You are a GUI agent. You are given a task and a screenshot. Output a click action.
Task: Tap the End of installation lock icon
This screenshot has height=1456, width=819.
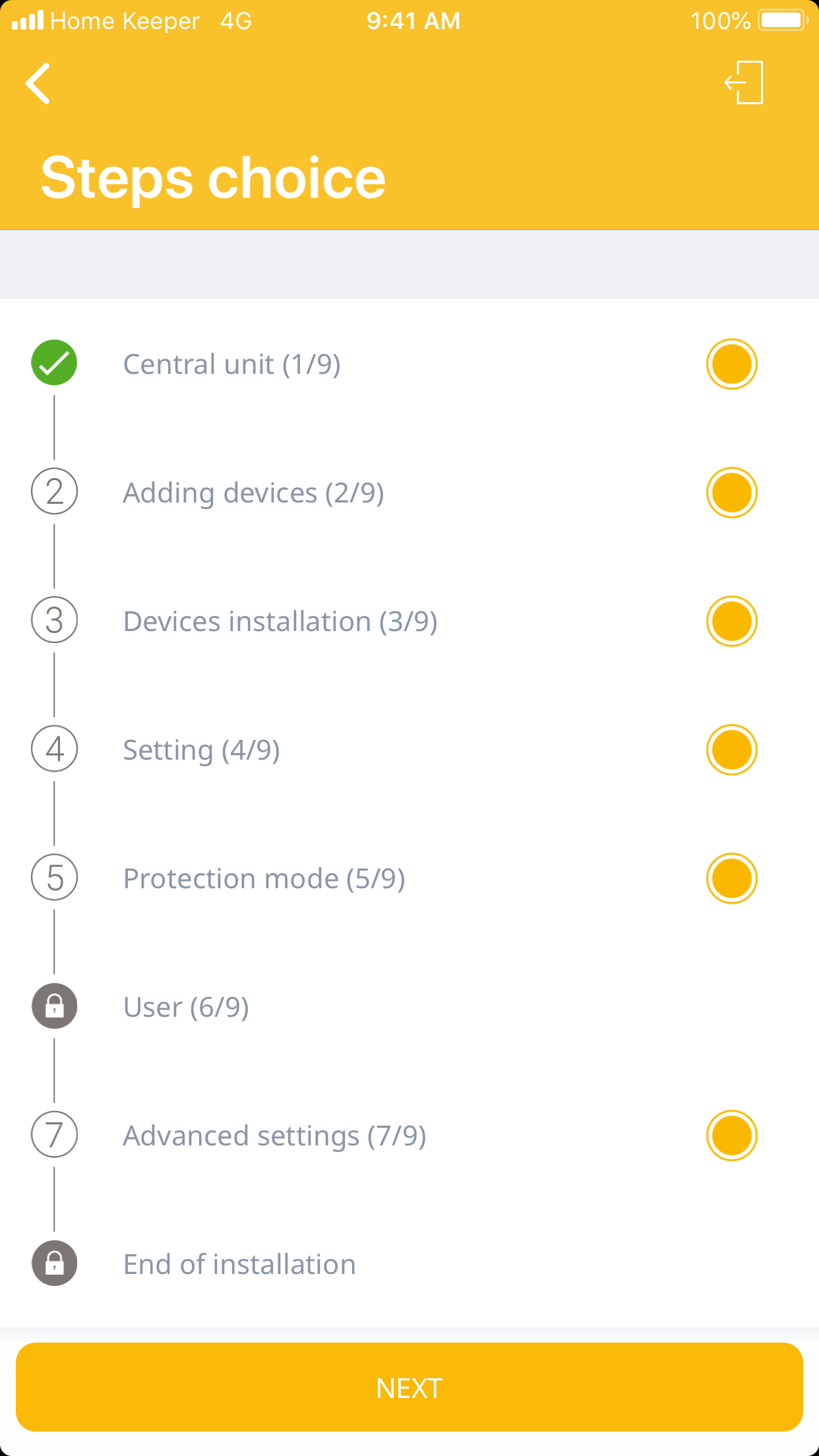tap(54, 1263)
